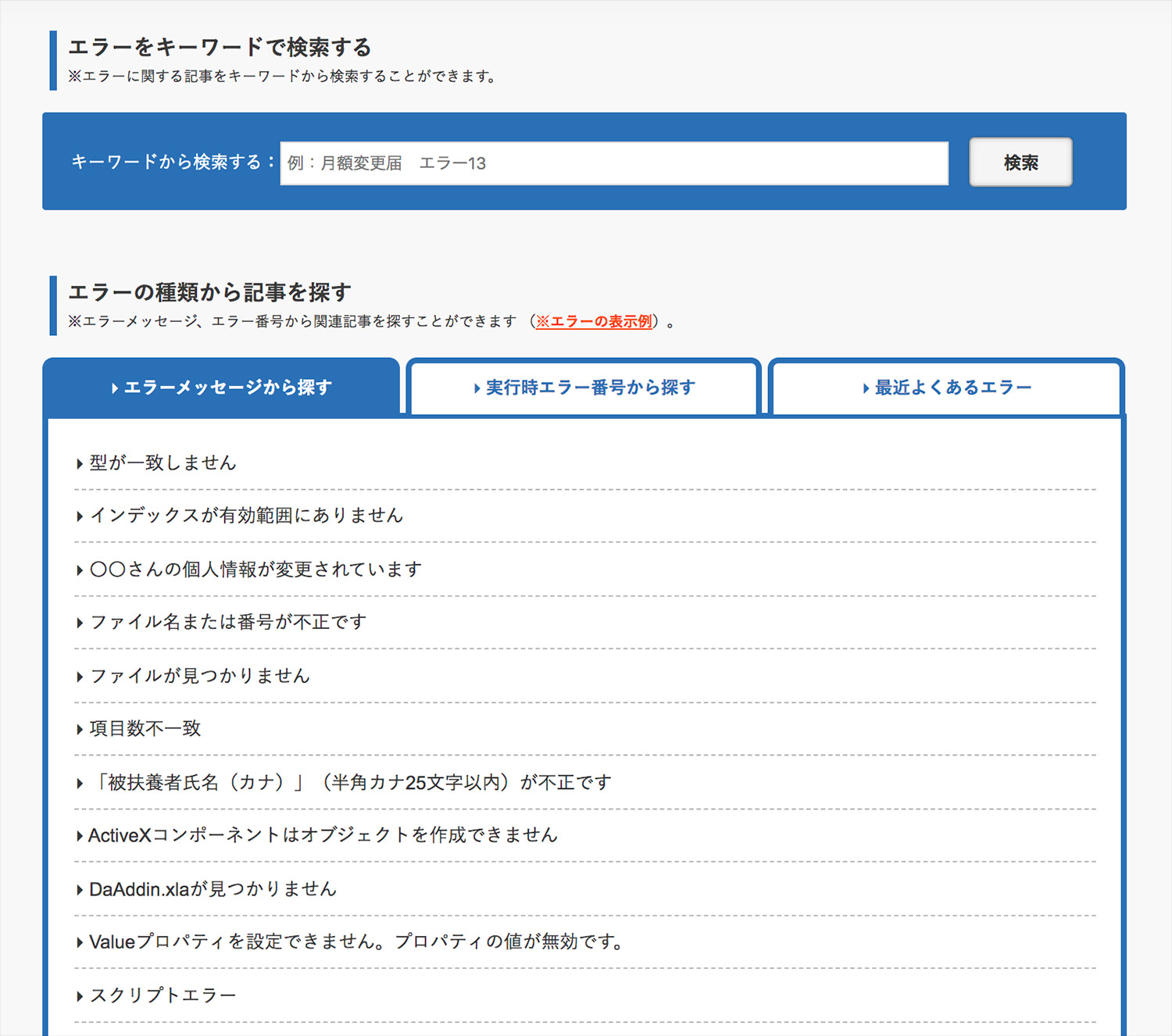1172x1036 pixels.
Task: Click the arrow icon beside 項目数不一致
Action: [80, 730]
